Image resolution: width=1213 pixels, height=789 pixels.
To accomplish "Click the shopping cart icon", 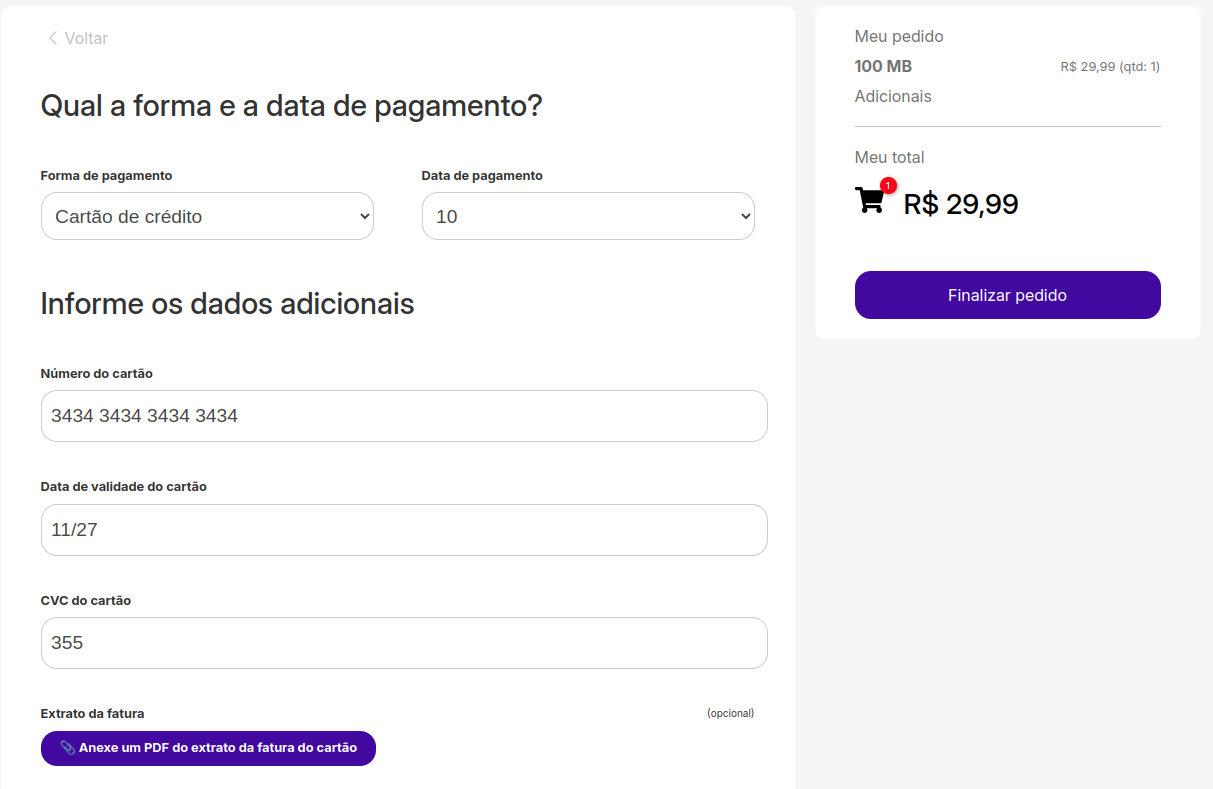I will click(870, 200).
